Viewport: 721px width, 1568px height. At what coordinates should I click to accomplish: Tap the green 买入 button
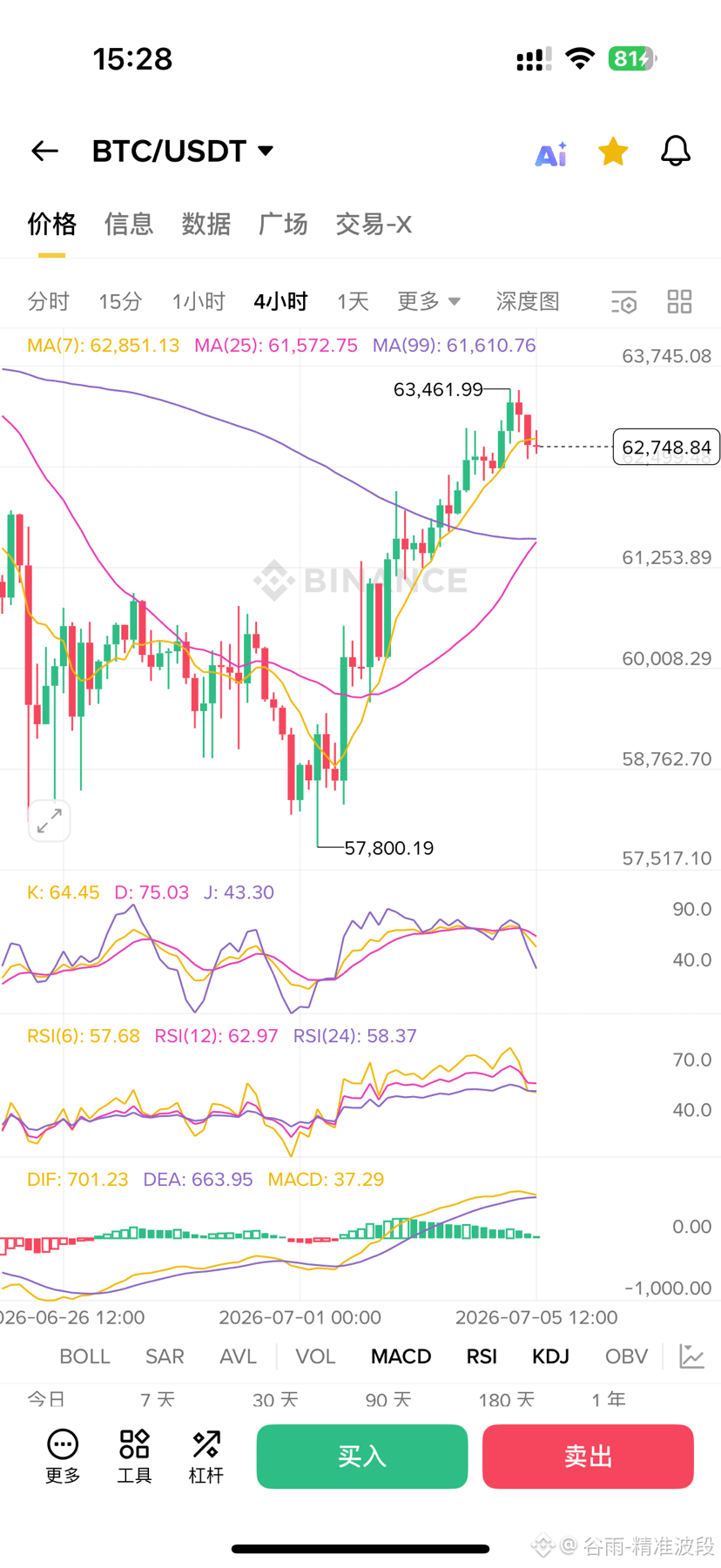coord(362,1457)
